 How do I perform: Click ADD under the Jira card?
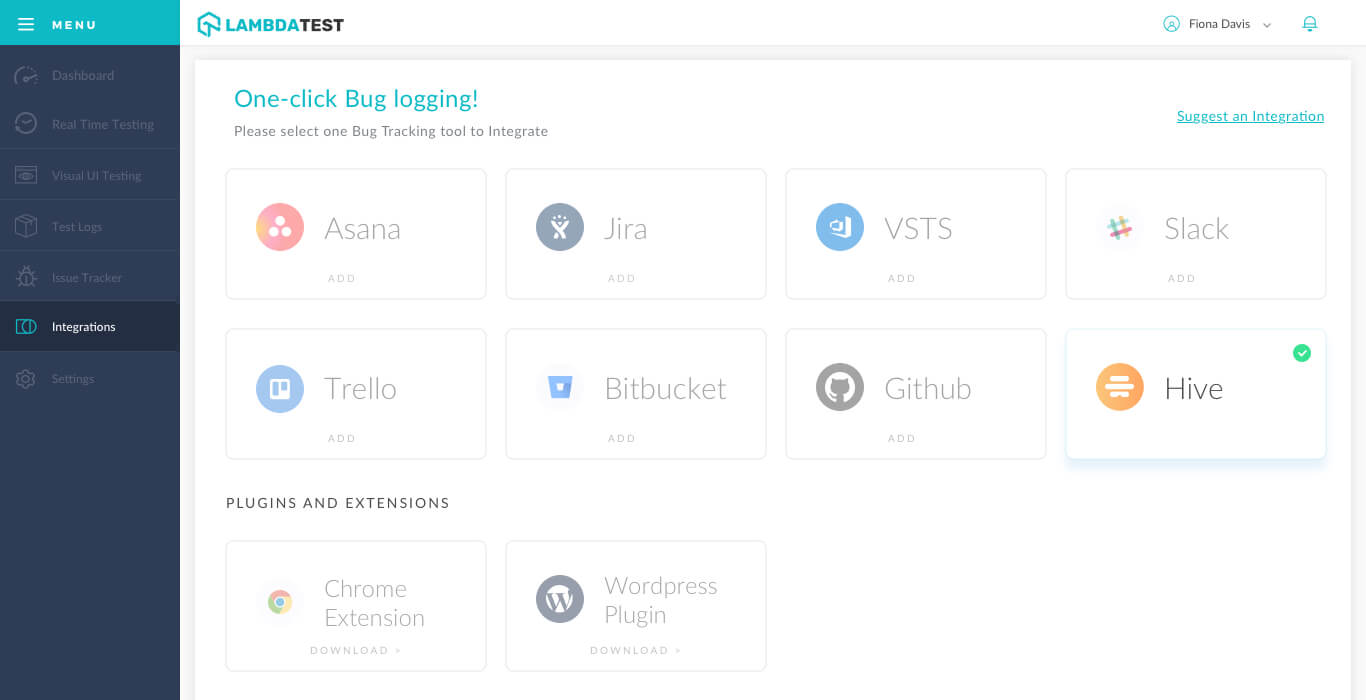tap(622, 278)
